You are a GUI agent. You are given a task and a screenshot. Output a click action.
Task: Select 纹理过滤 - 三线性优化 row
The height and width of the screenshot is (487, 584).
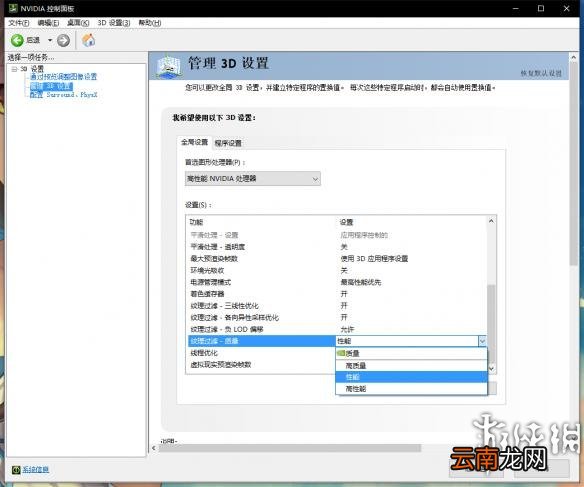click(337, 306)
